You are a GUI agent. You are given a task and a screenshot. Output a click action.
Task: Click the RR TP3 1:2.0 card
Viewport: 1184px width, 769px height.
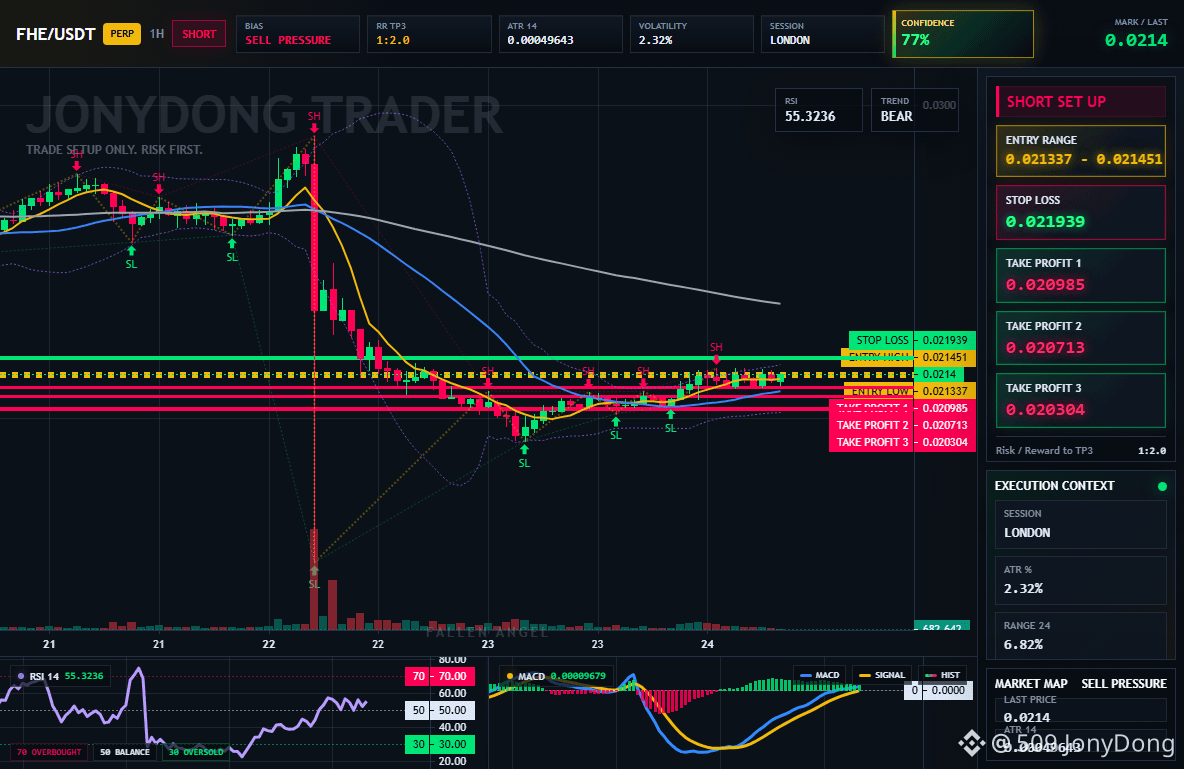coord(429,34)
